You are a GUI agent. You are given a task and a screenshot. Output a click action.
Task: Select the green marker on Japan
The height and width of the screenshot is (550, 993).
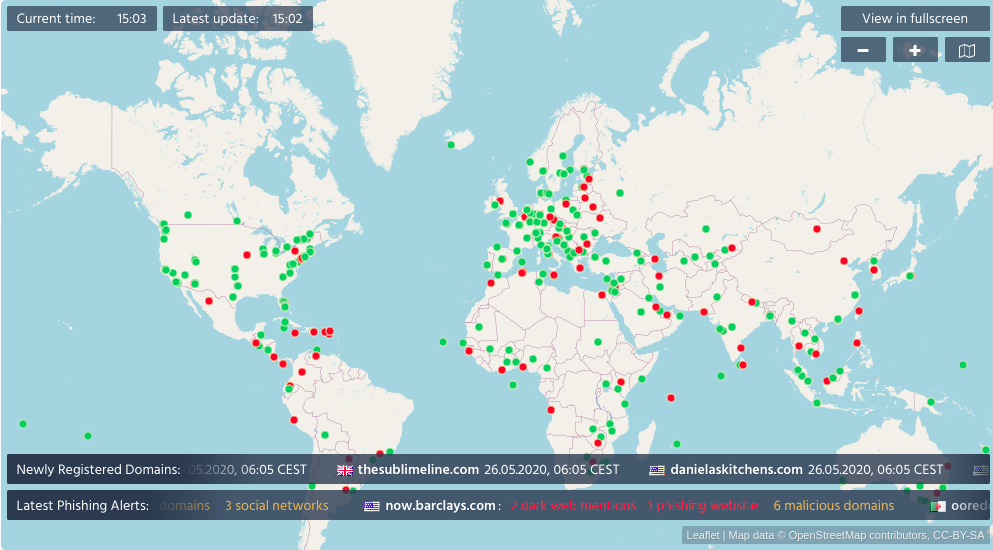pyautogui.click(x=910, y=276)
